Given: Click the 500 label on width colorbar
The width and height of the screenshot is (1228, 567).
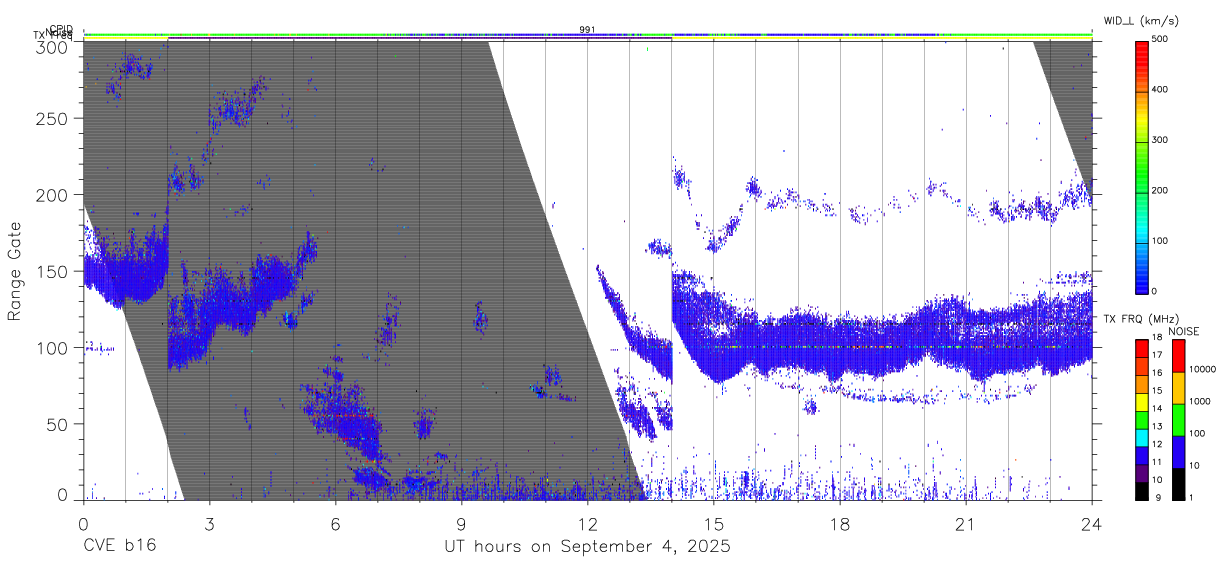Looking at the screenshot, I should (1161, 39).
